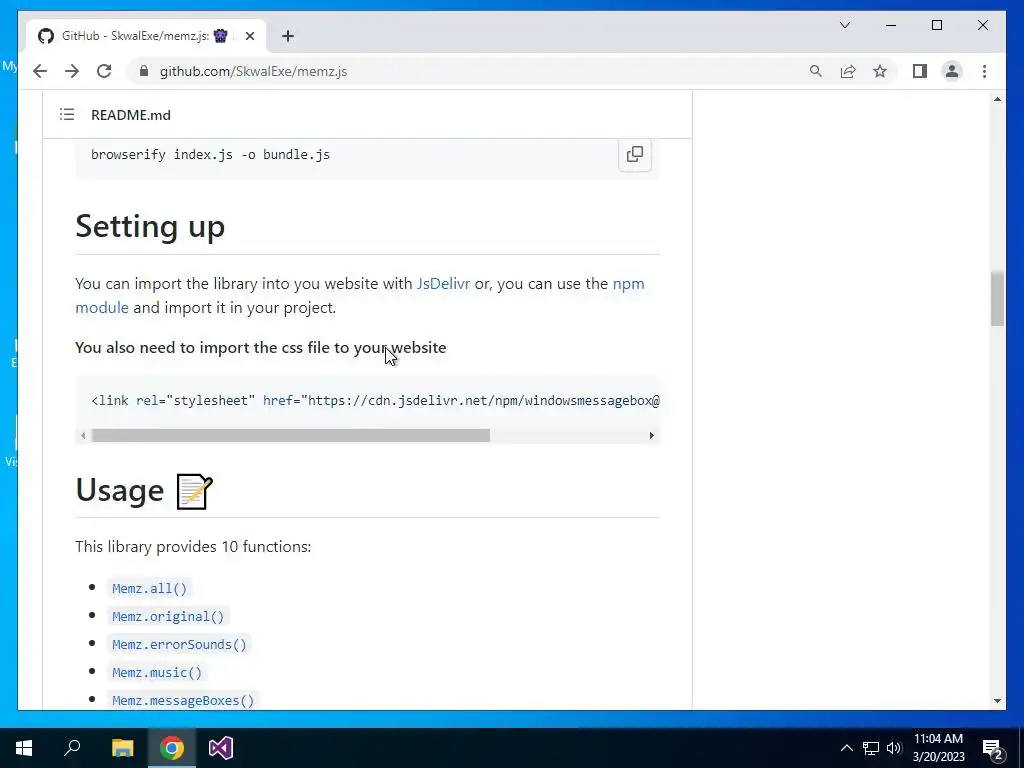Screen dimensions: 1024x768
Task: Open the Memz.errorSounds() link
Action: (179, 645)
